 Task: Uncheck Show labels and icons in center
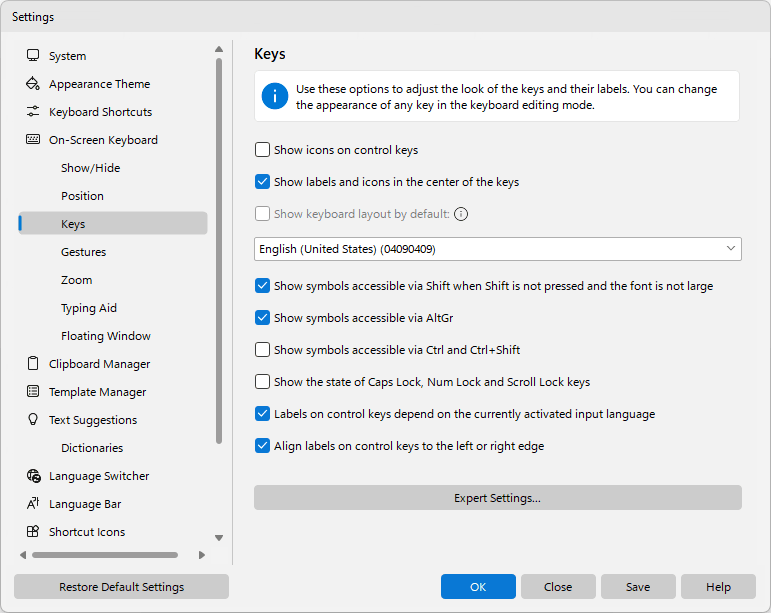tap(263, 181)
